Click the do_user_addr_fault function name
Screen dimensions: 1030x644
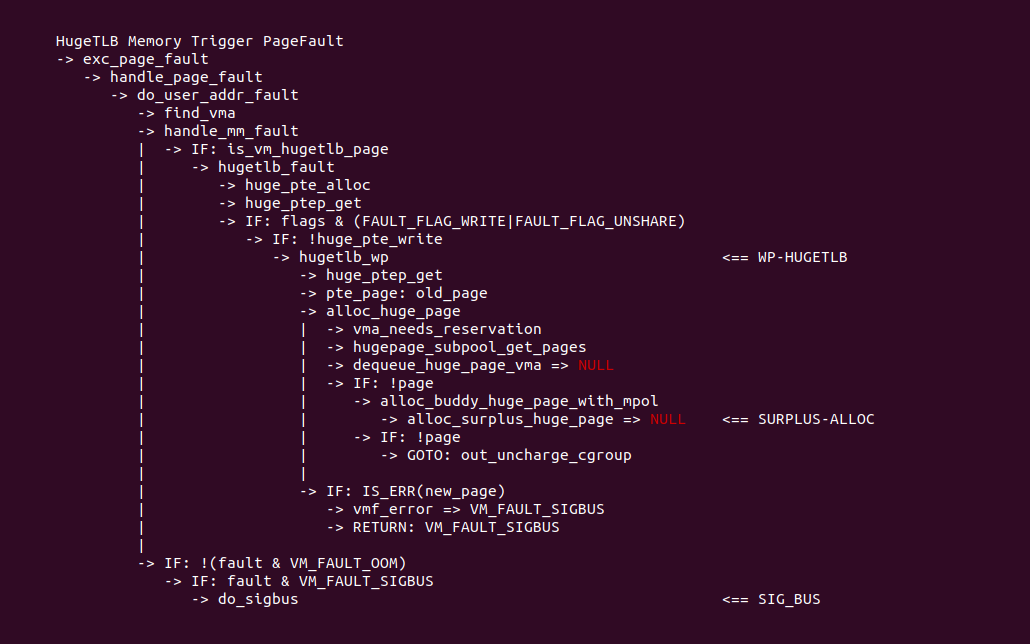click(217, 95)
